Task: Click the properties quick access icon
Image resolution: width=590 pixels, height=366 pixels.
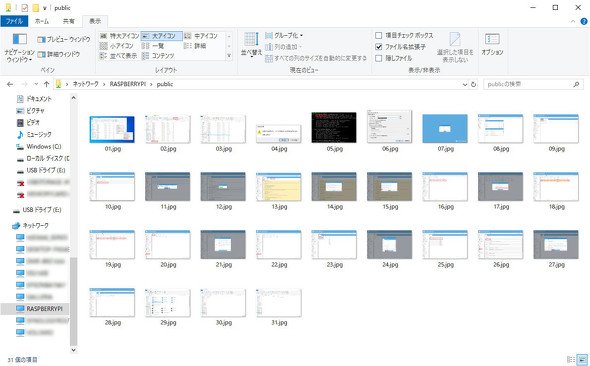Action: click(x=24, y=8)
